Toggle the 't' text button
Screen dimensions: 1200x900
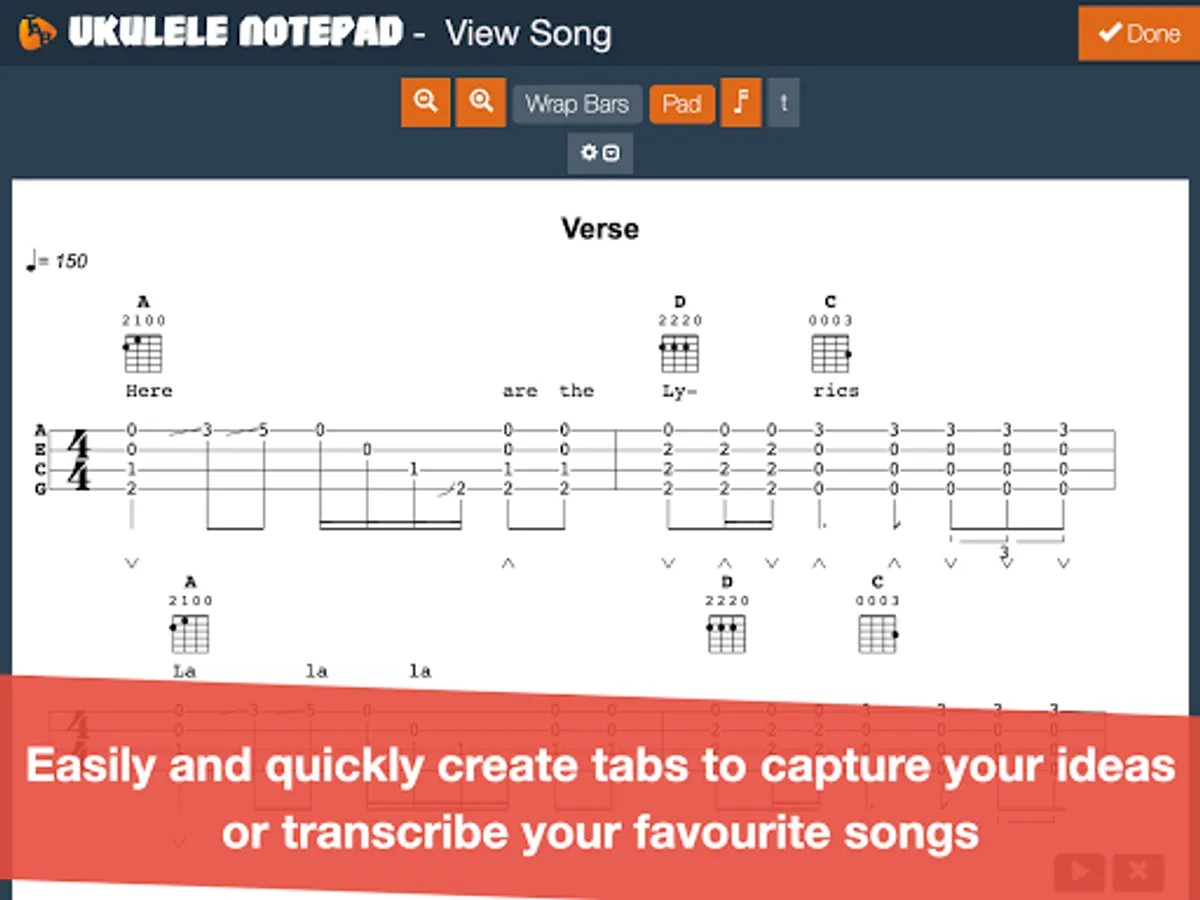[x=783, y=103]
